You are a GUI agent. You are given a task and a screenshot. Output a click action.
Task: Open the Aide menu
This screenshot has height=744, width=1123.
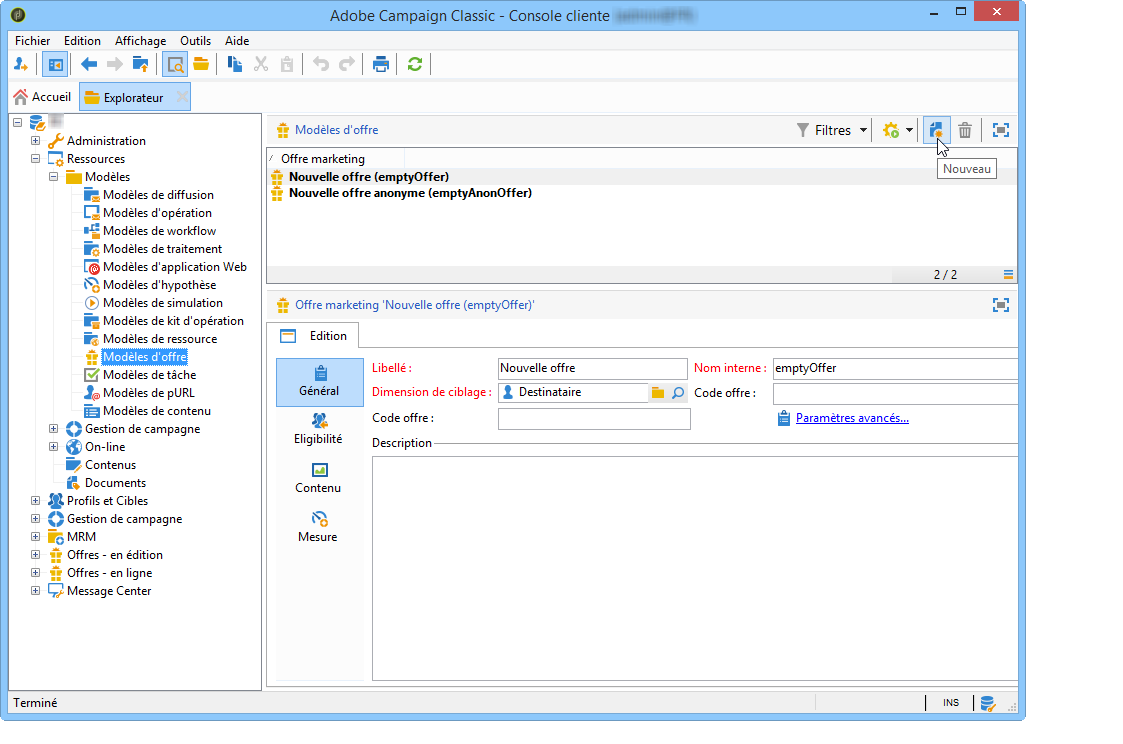click(237, 41)
